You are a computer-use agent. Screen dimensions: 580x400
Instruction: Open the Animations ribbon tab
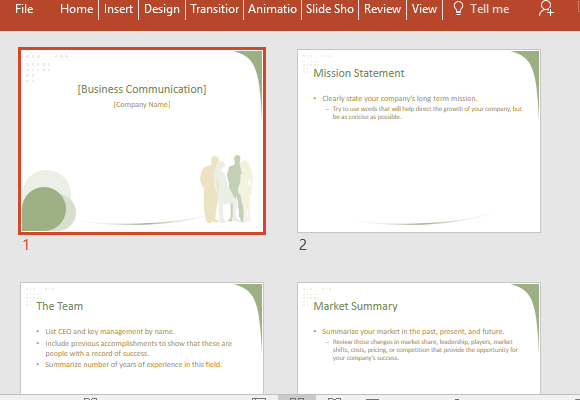(x=272, y=9)
